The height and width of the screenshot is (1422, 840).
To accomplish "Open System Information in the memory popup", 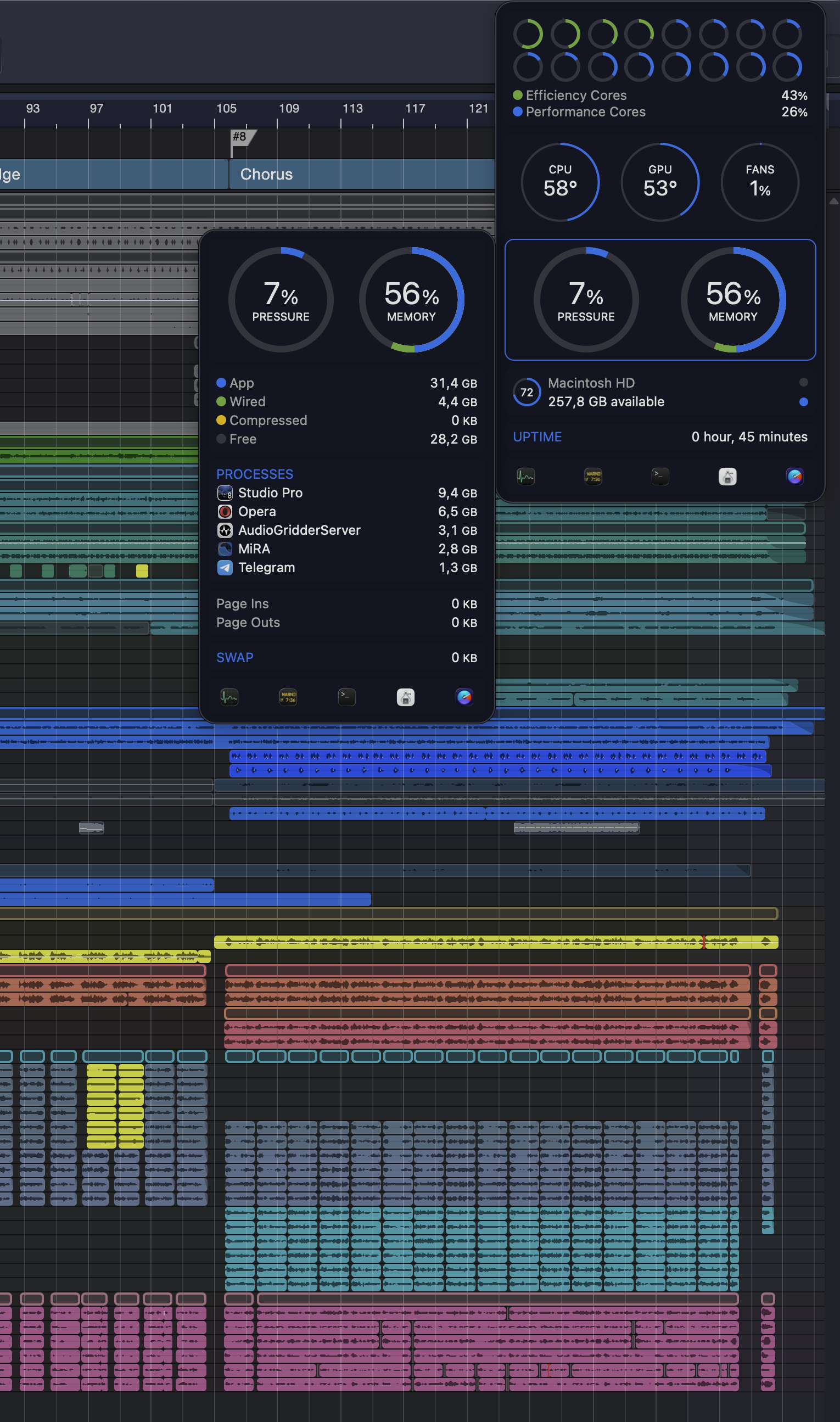I will point(406,697).
